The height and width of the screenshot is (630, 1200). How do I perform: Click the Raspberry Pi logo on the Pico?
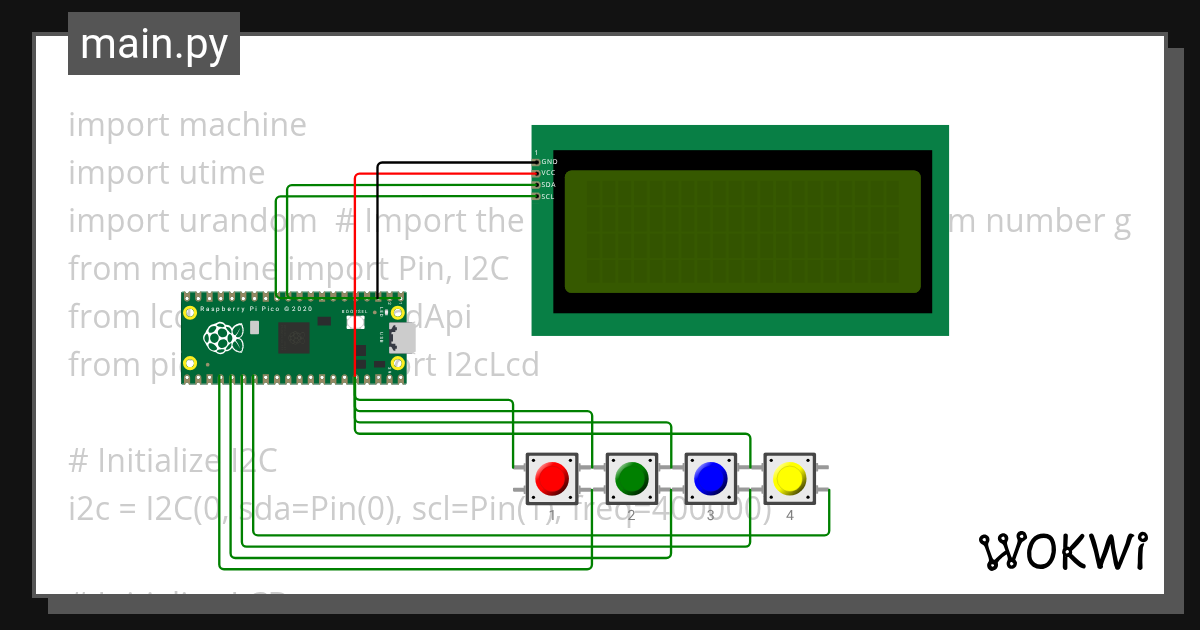point(224,337)
